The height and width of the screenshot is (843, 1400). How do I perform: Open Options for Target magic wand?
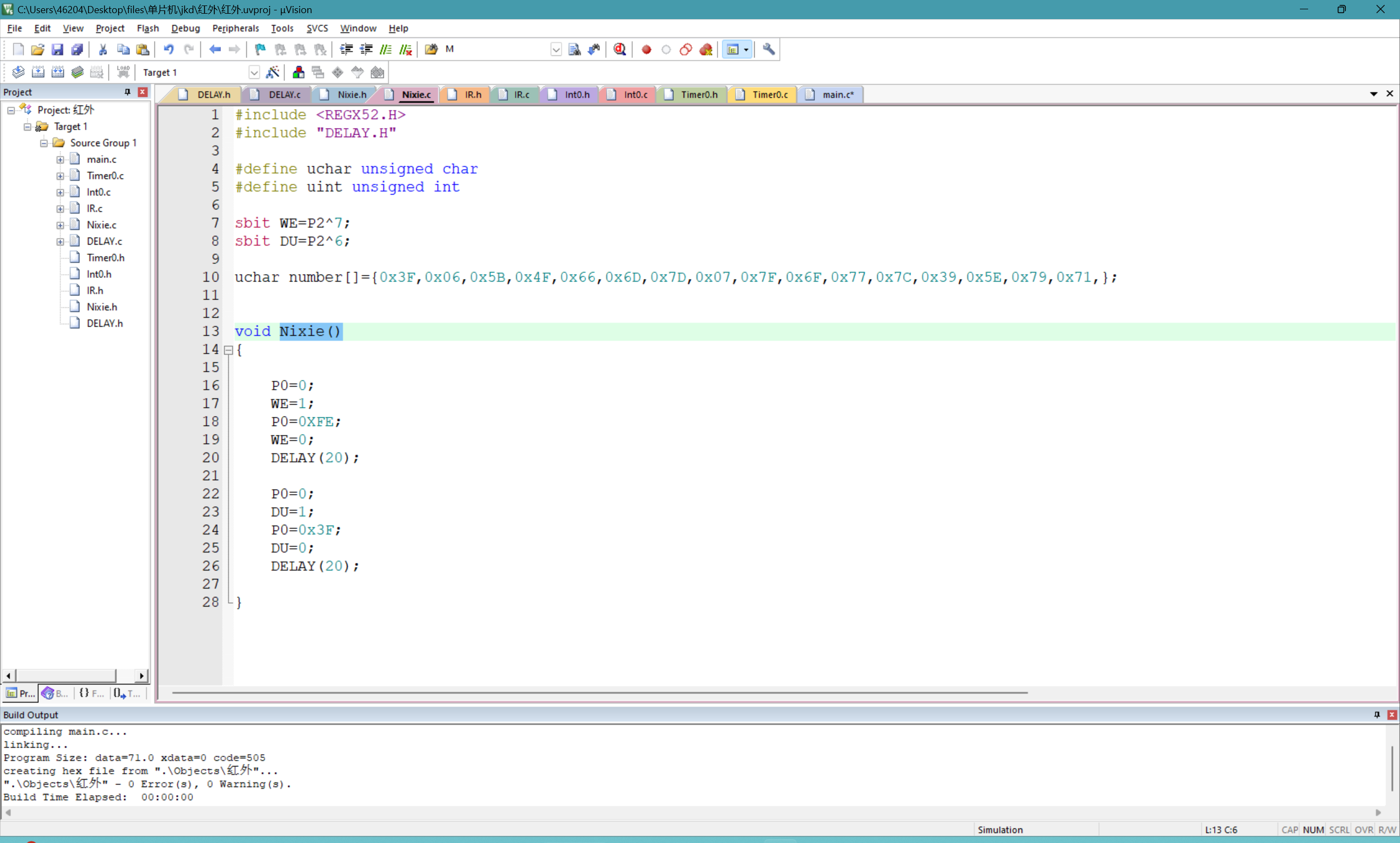point(272,72)
